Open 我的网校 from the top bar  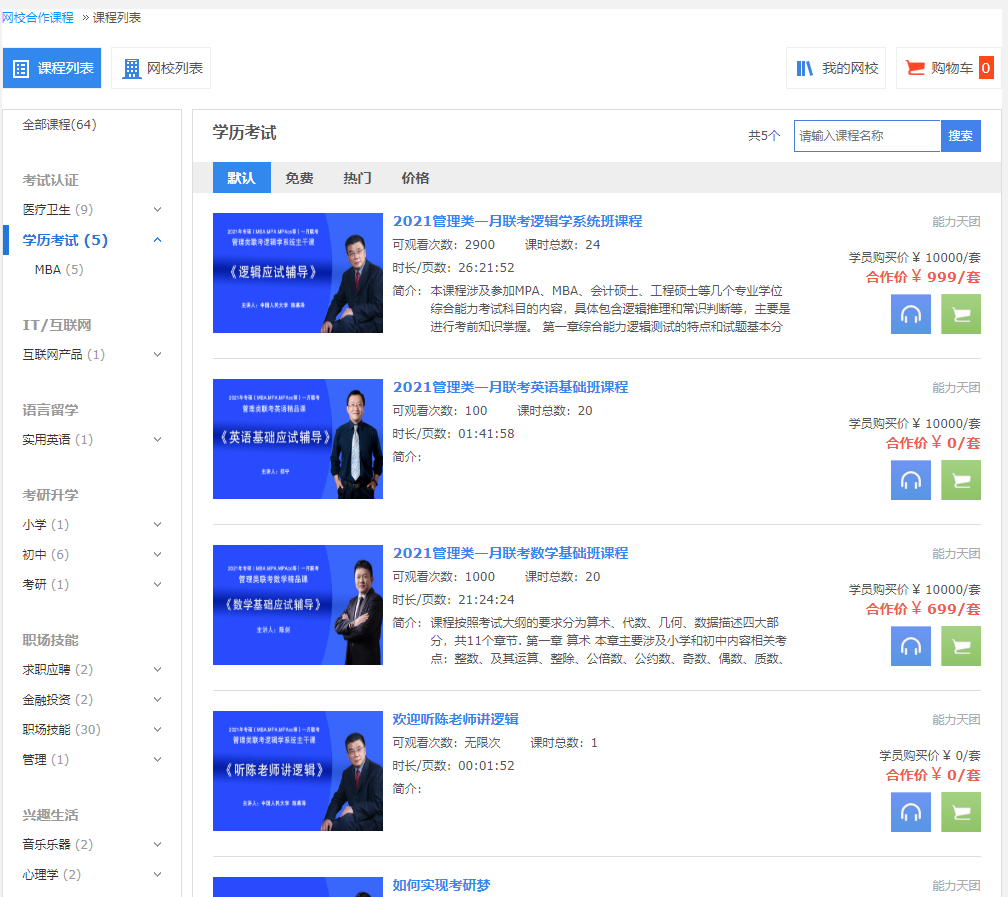(x=836, y=68)
